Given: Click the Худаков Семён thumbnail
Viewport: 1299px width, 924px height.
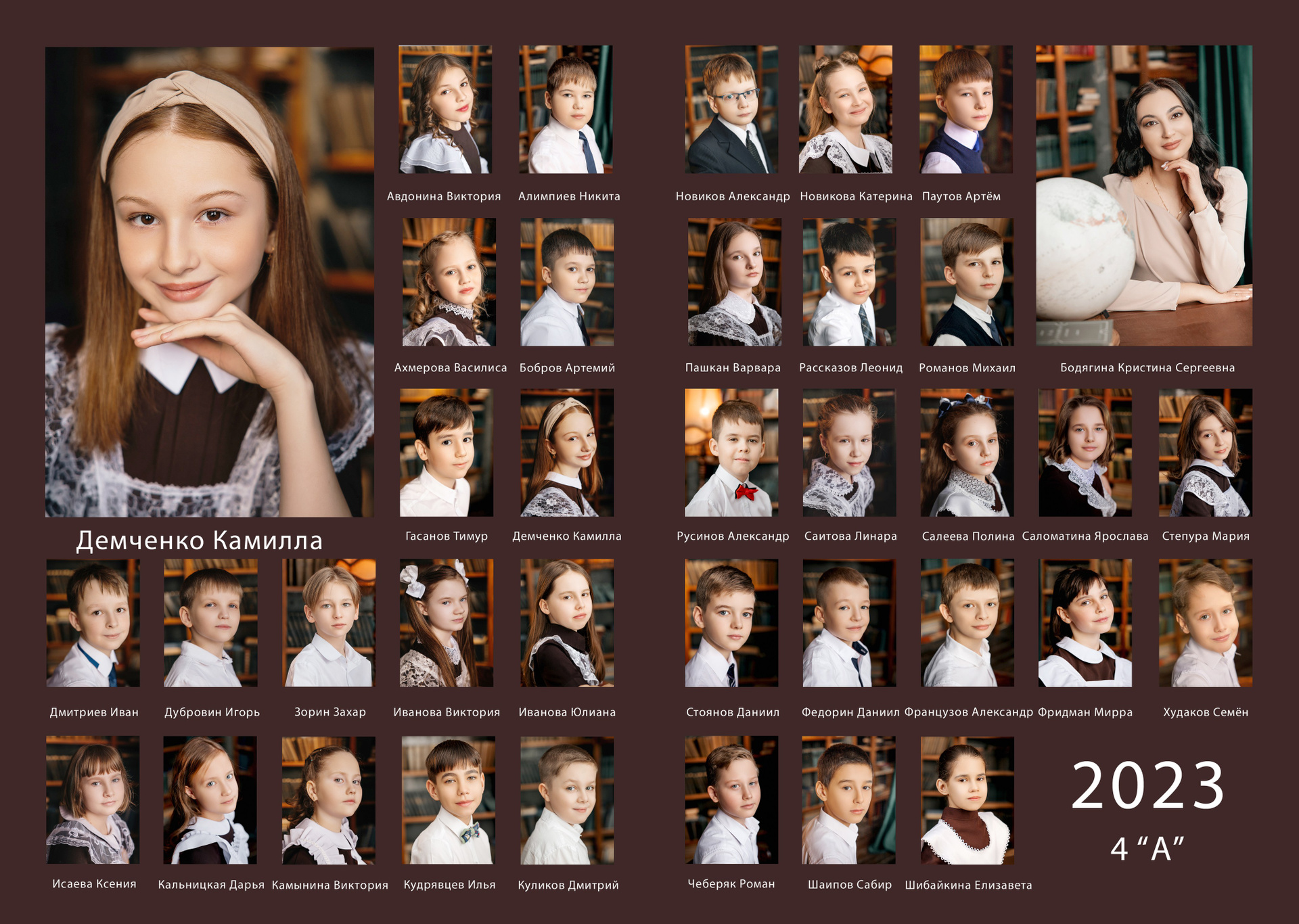Looking at the screenshot, I should click(1205, 623).
